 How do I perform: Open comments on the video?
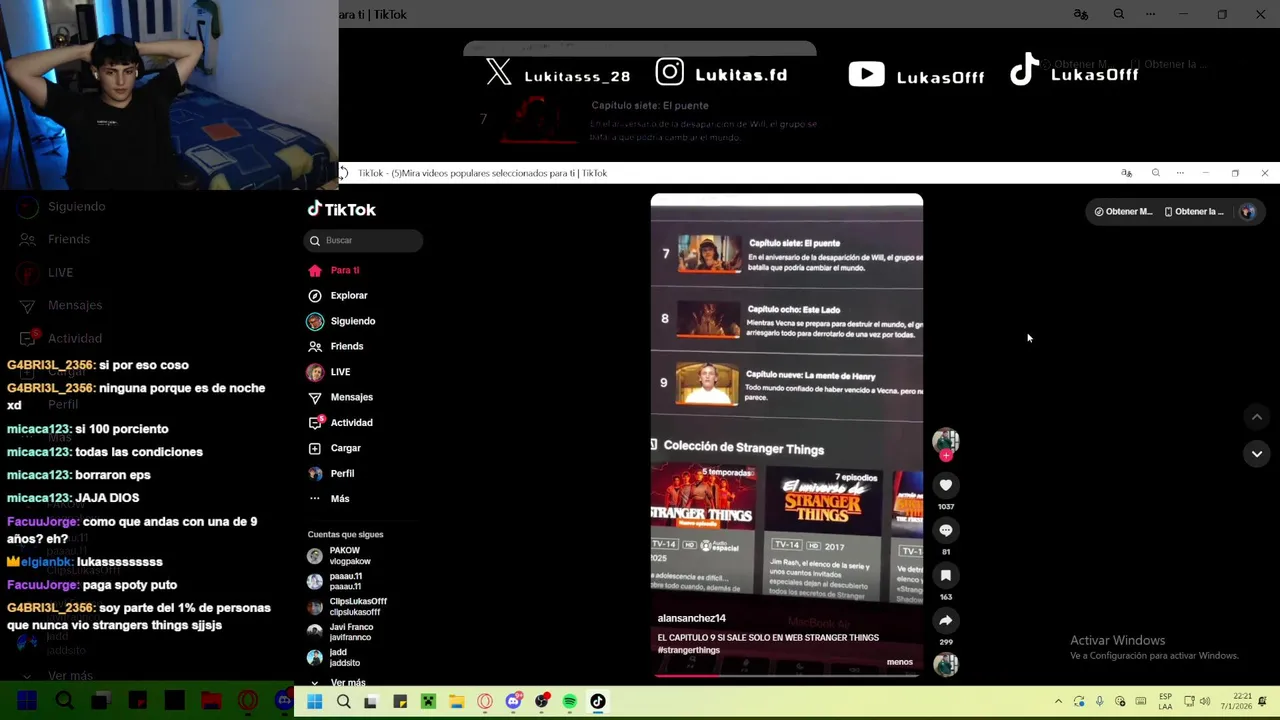point(945,530)
